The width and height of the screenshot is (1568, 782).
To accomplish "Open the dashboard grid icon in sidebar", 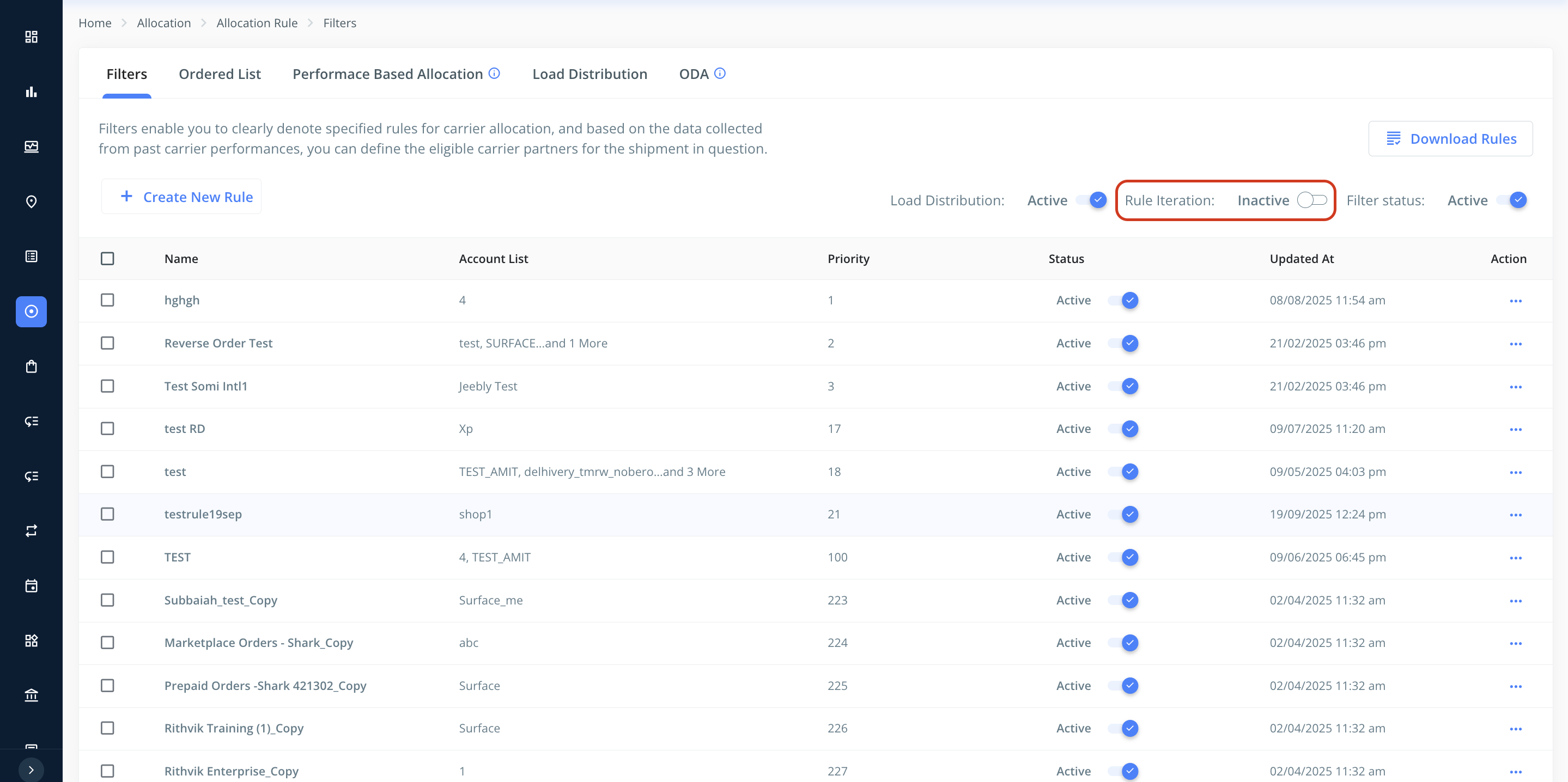I will tap(31, 37).
